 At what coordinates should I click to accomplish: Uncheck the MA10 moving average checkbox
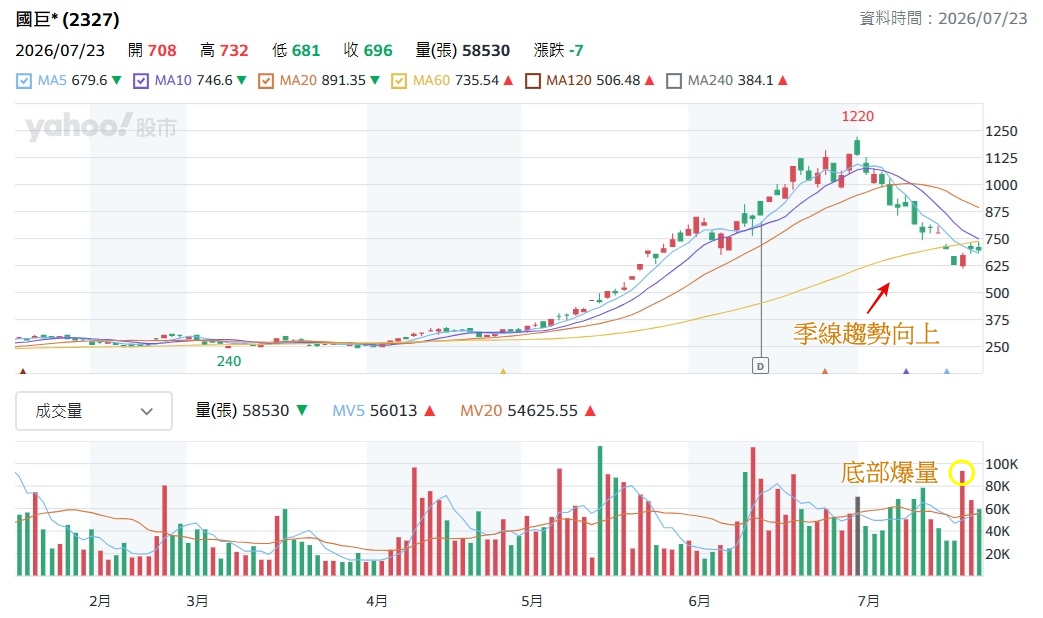click(x=141, y=81)
